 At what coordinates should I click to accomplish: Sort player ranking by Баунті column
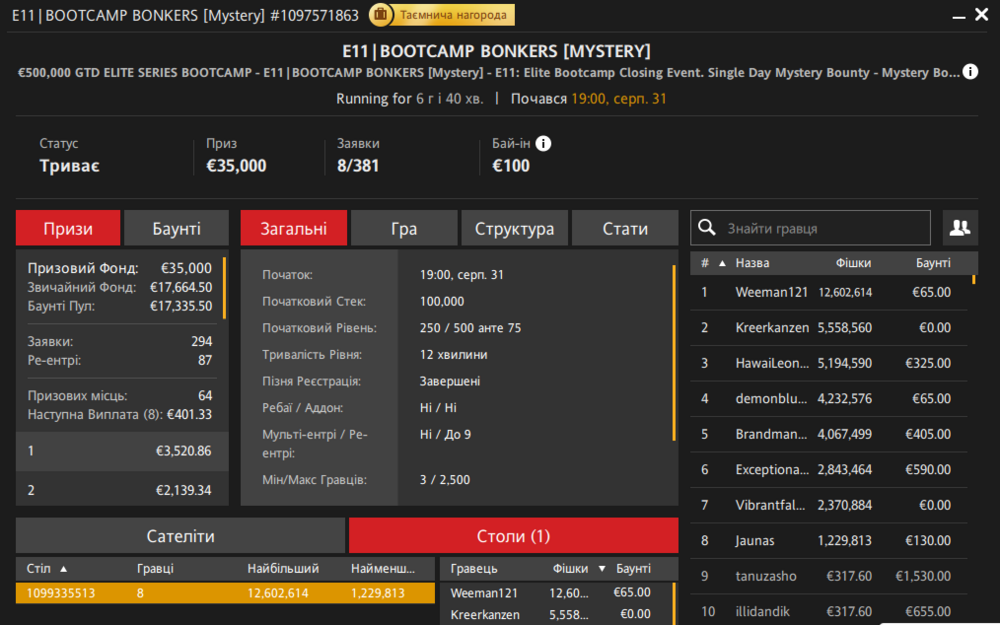(x=932, y=263)
